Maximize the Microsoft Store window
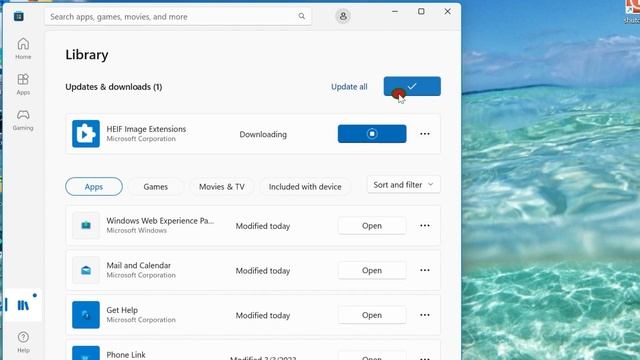Image resolution: width=640 pixels, height=360 pixels. [421, 11]
